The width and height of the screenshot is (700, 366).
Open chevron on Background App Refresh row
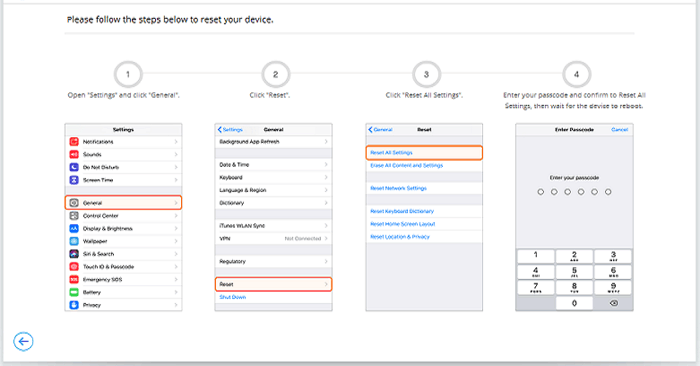click(x=326, y=141)
